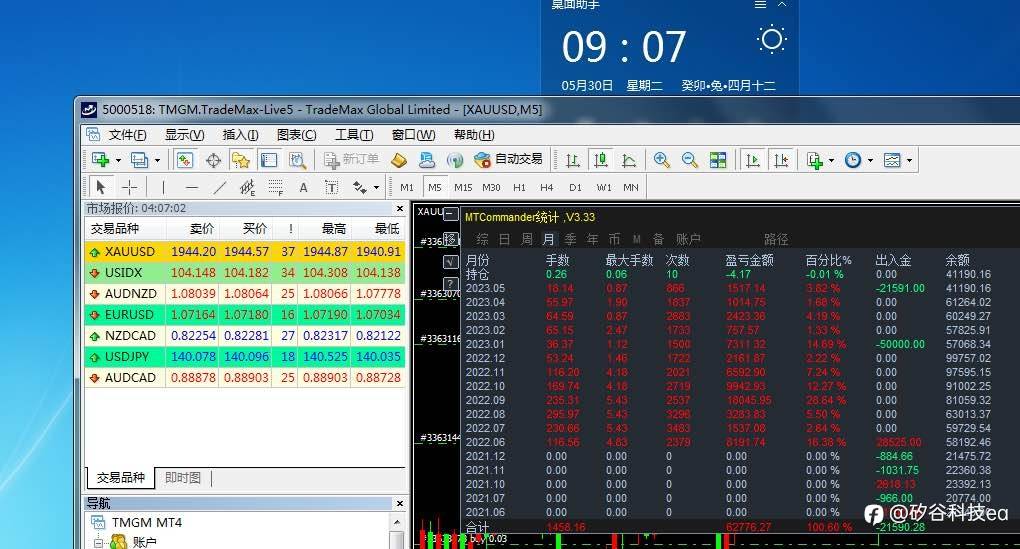Viewport: 1020px width, 549px height.
Task: Switch timeframe to H1
Action: (x=519, y=187)
